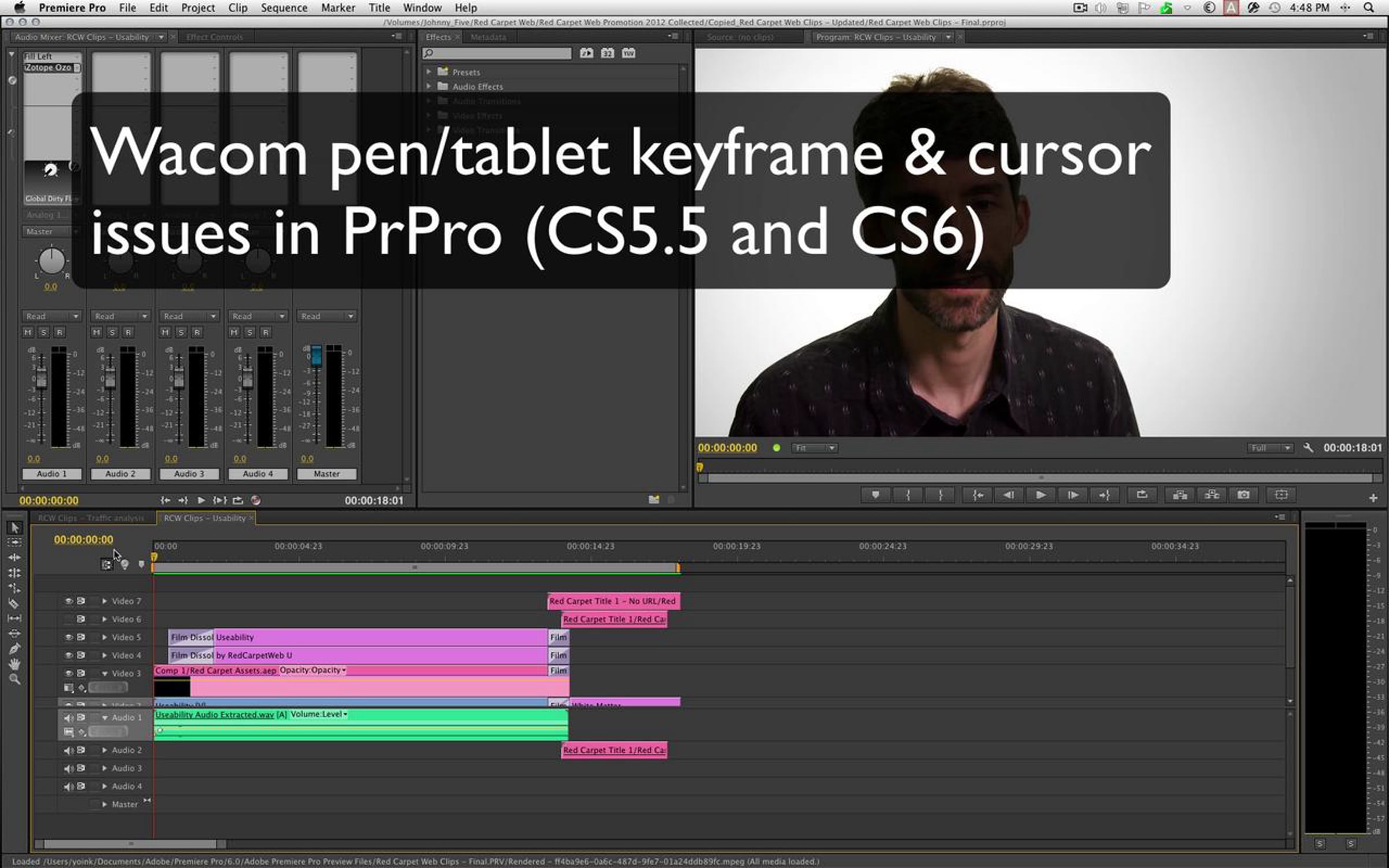Screen dimensions: 1389x868
Task: Click the Safe Margins button
Action: click(x=1281, y=495)
